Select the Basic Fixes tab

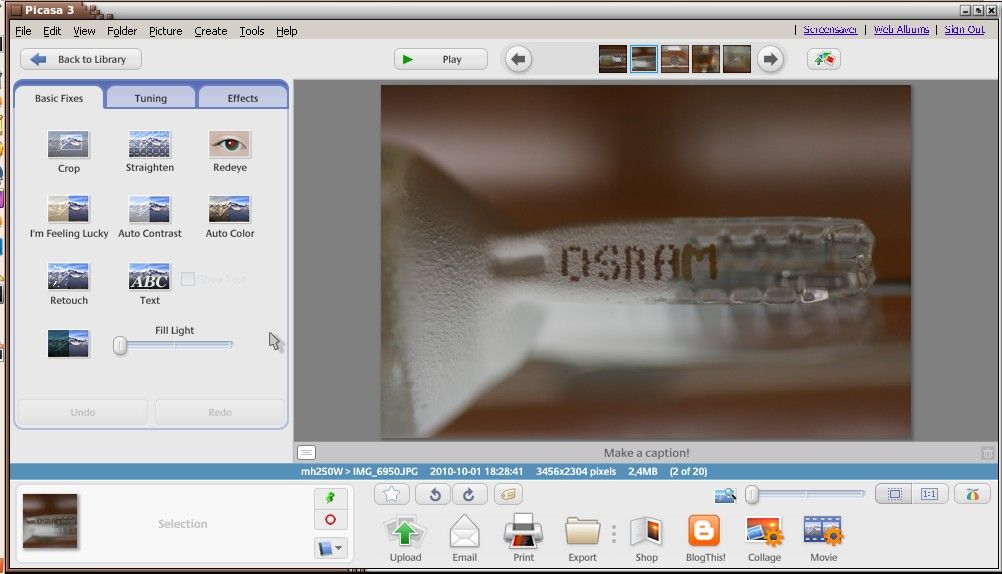[59, 98]
